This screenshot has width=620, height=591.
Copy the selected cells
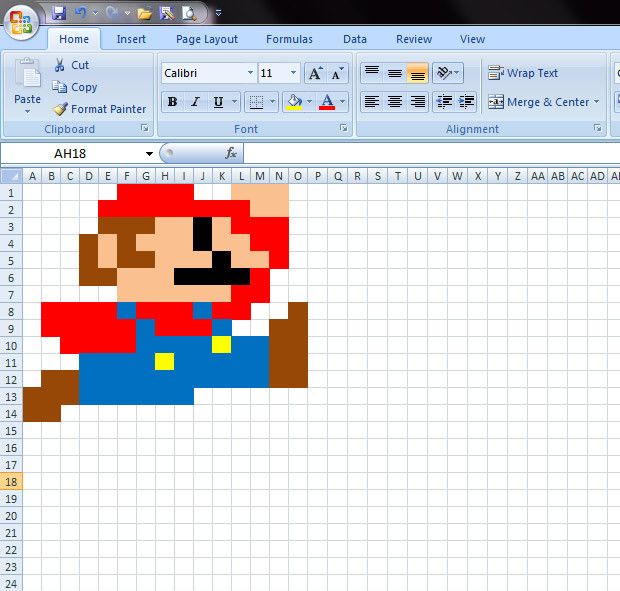(75, 87)
